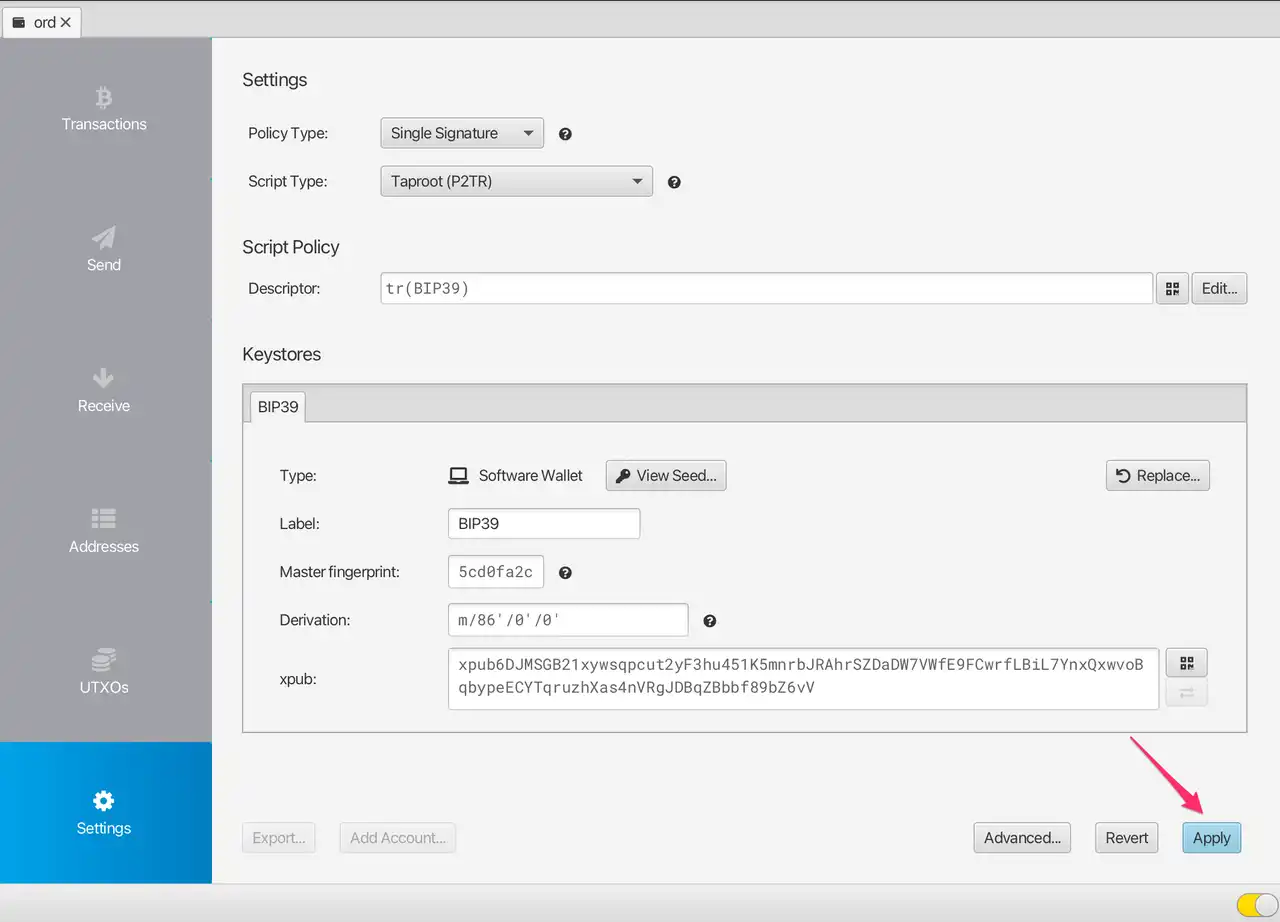1280x922 pixels.
Task: Select the BIP39 keystore tab
Action: click(x=278, y=407)
